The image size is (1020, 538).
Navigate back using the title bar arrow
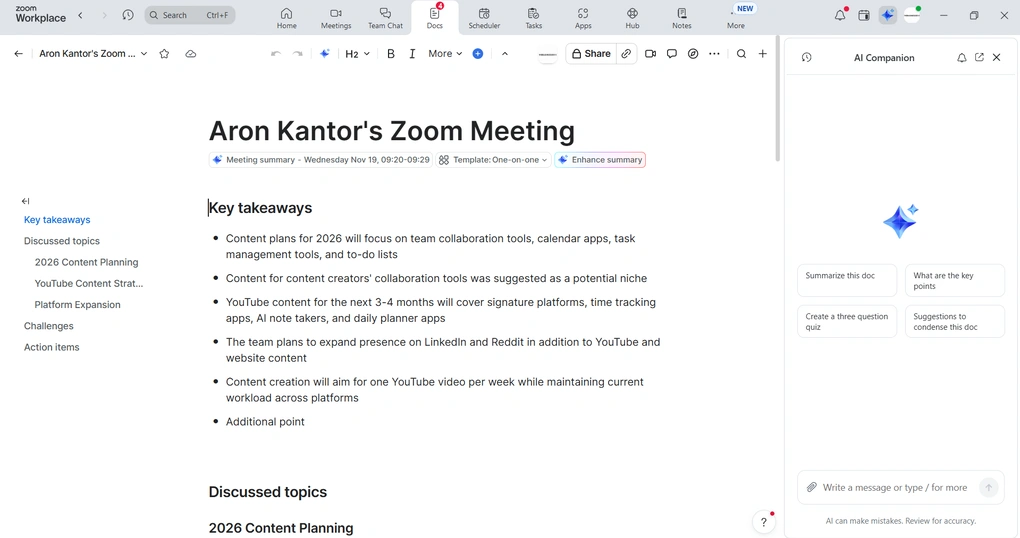(x=80, y=15)
